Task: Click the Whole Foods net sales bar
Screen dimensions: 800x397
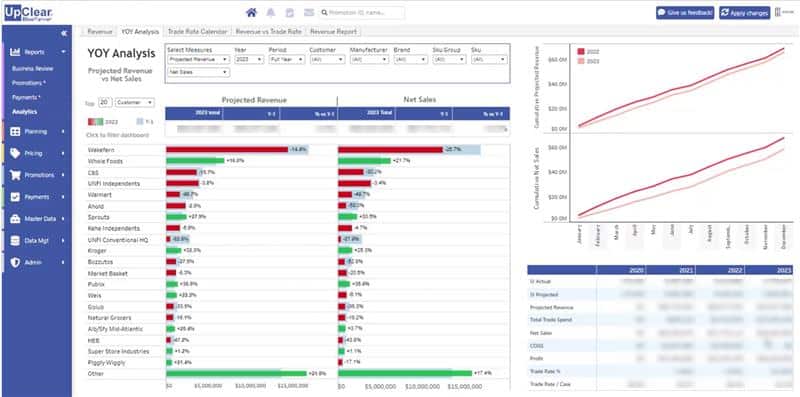Action: click(x=364, y=161)
